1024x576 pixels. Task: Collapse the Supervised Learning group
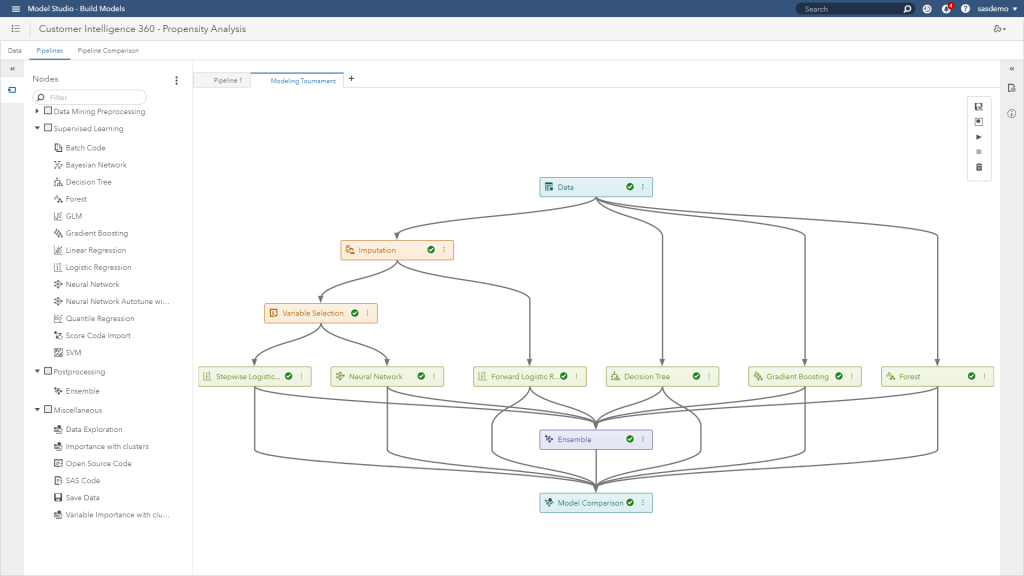(37, 128)
